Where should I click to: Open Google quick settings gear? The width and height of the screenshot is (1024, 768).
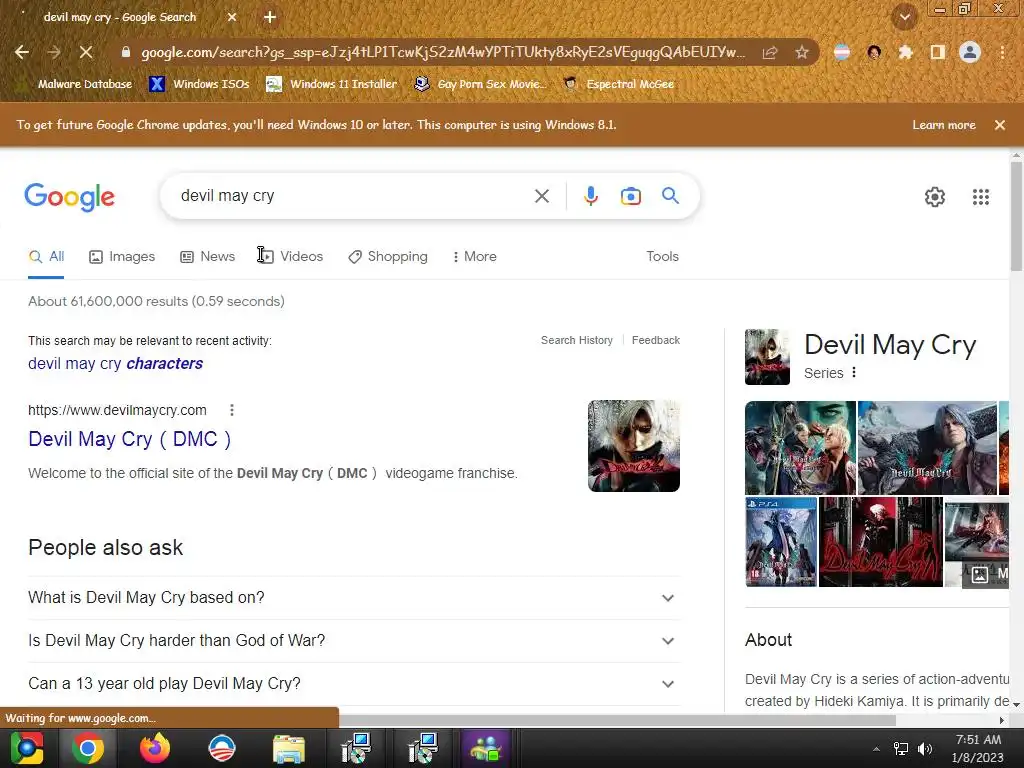click(x=935, y=197)
